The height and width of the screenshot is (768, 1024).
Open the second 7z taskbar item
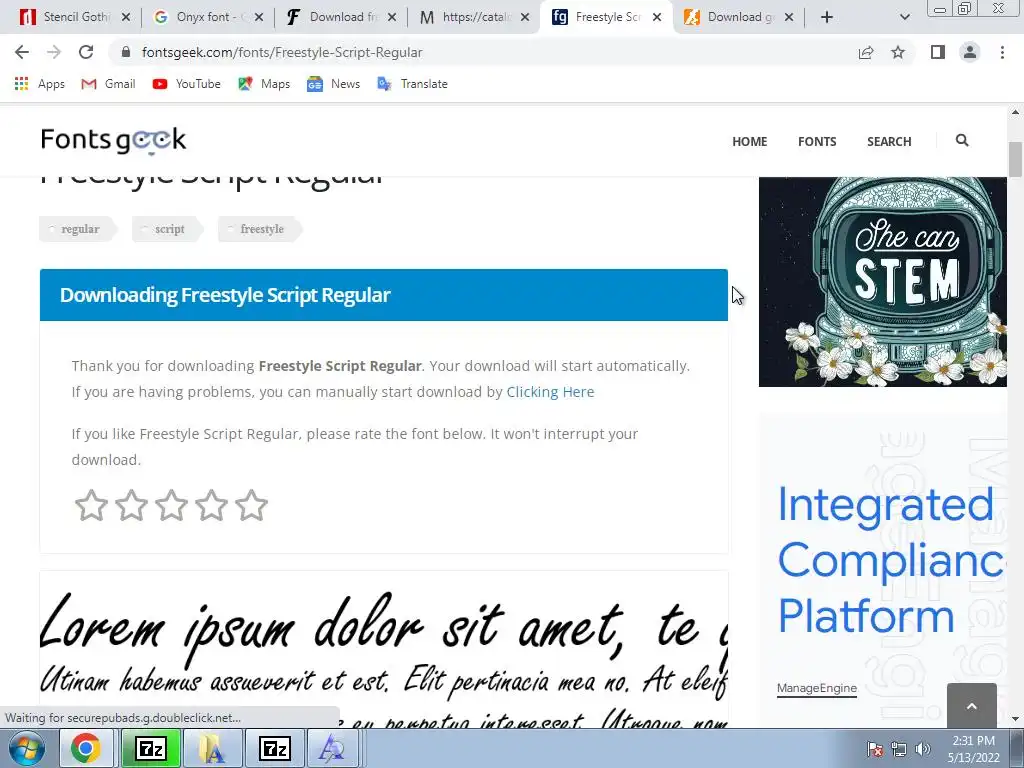pos(274,748)
